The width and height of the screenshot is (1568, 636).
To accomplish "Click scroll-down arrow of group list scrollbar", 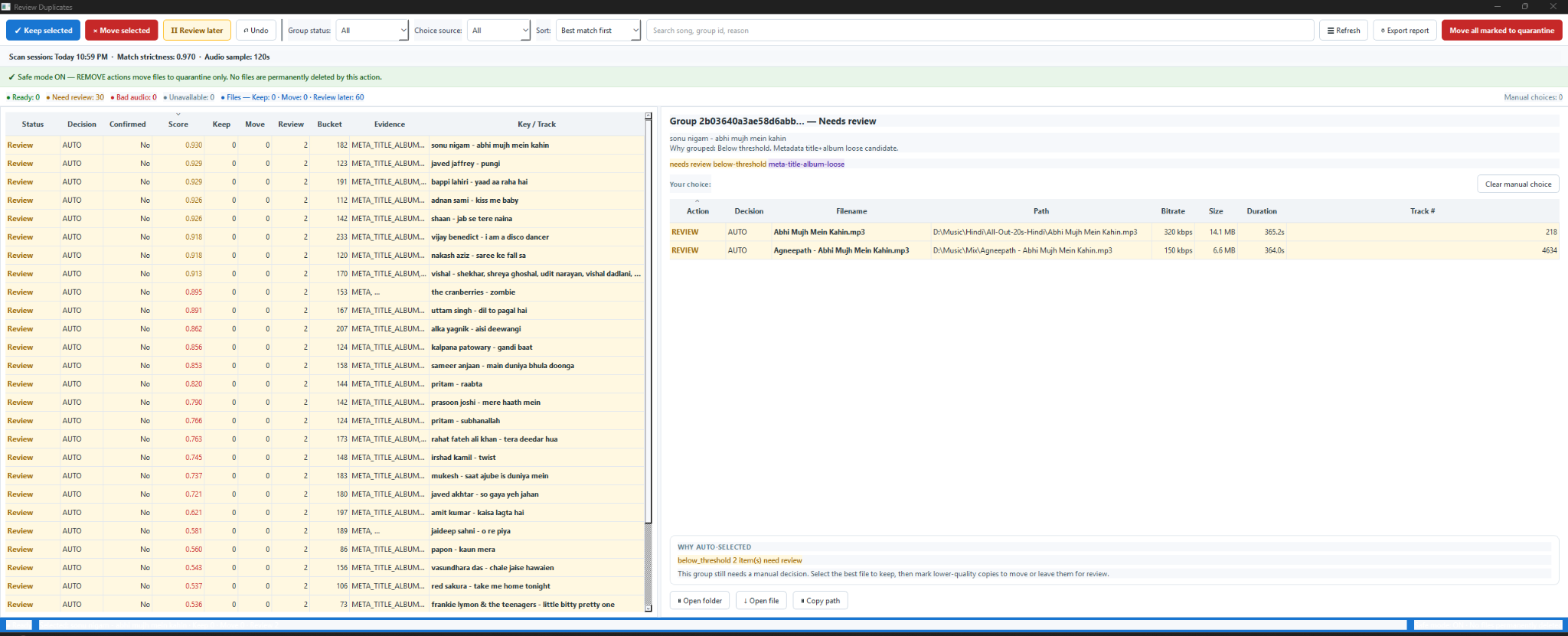I will point(648,608).
